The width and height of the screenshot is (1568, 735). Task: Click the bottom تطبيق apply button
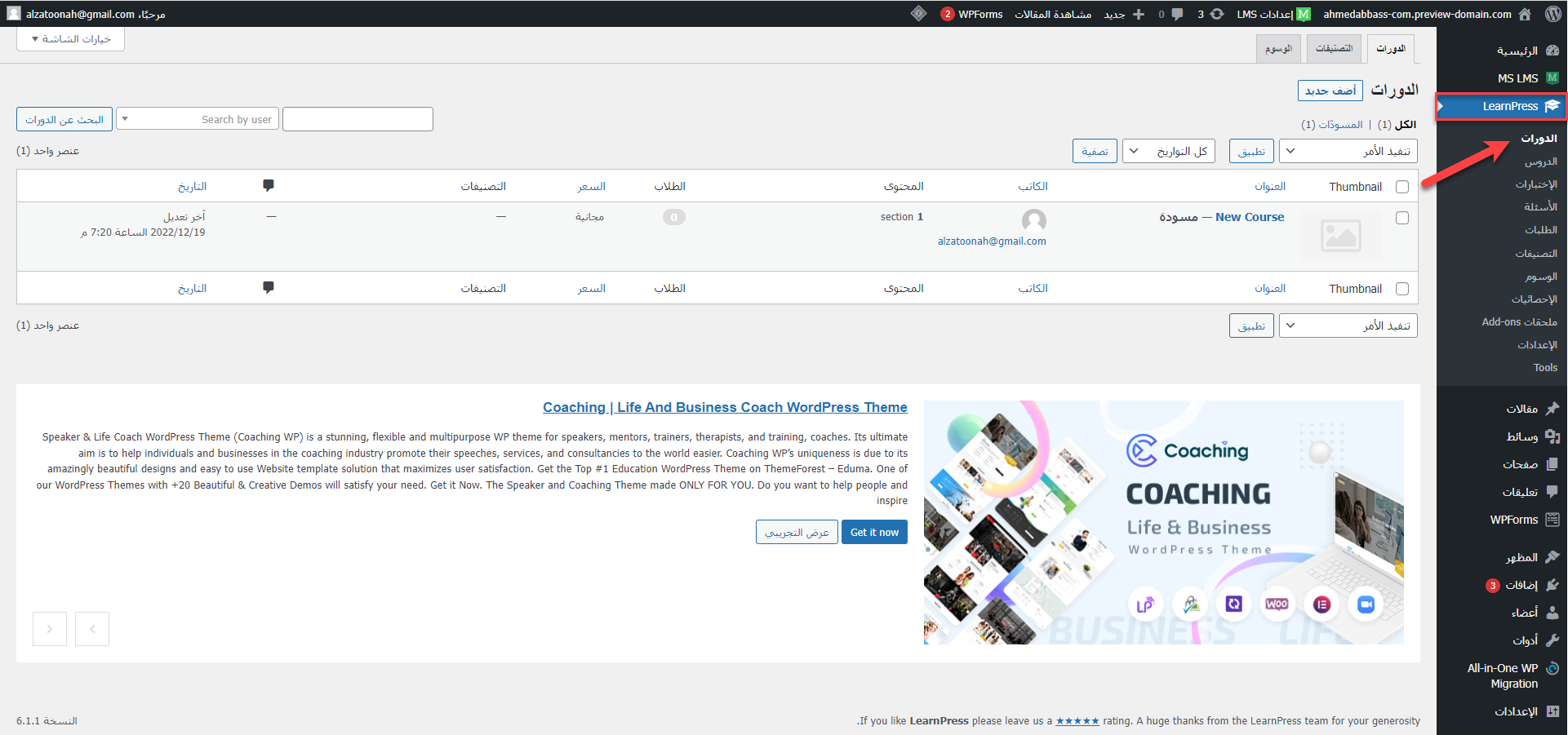tap(1251, 325)
